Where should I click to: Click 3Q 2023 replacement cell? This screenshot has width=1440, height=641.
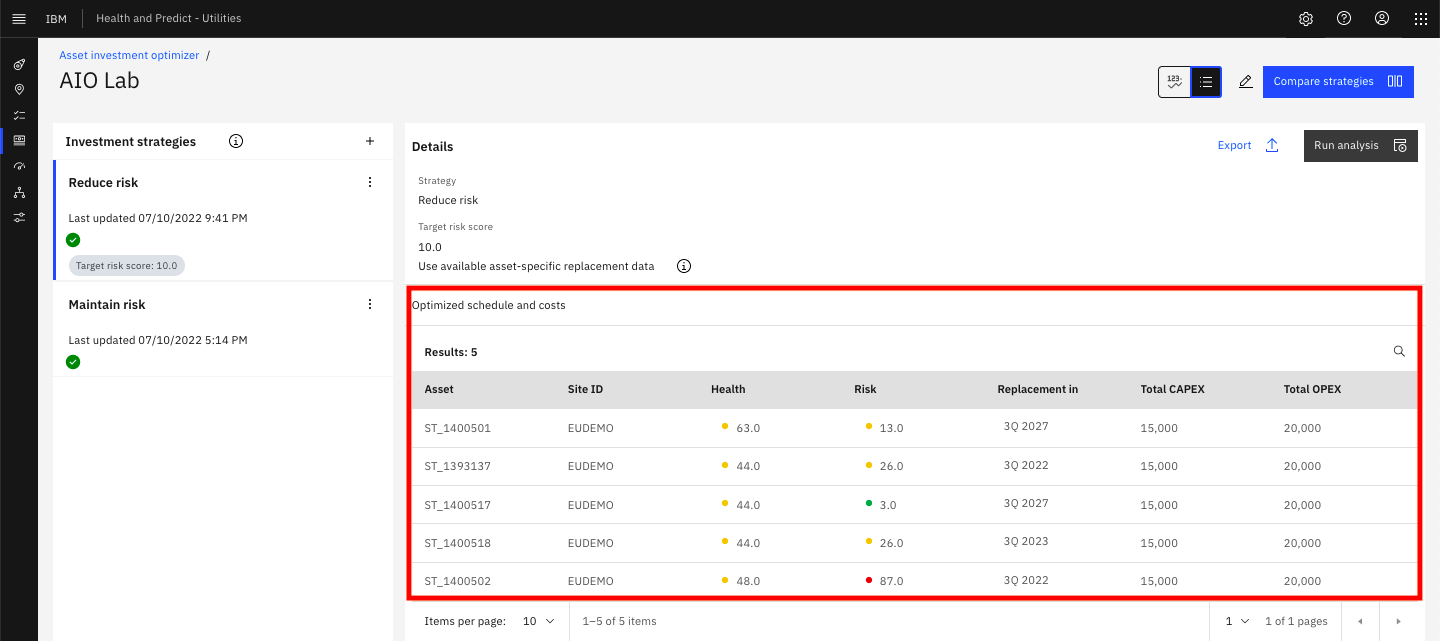[1026, 542]
